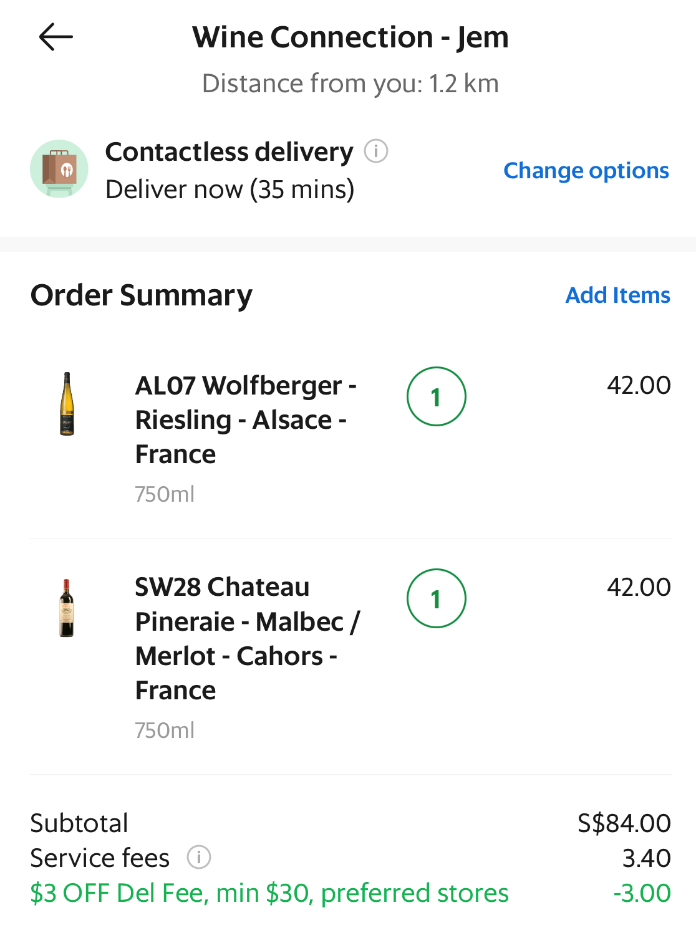Screen dimensions: 696x938
Task: Tap the Wine Connection - Jem title
Action: pos(350,37)
